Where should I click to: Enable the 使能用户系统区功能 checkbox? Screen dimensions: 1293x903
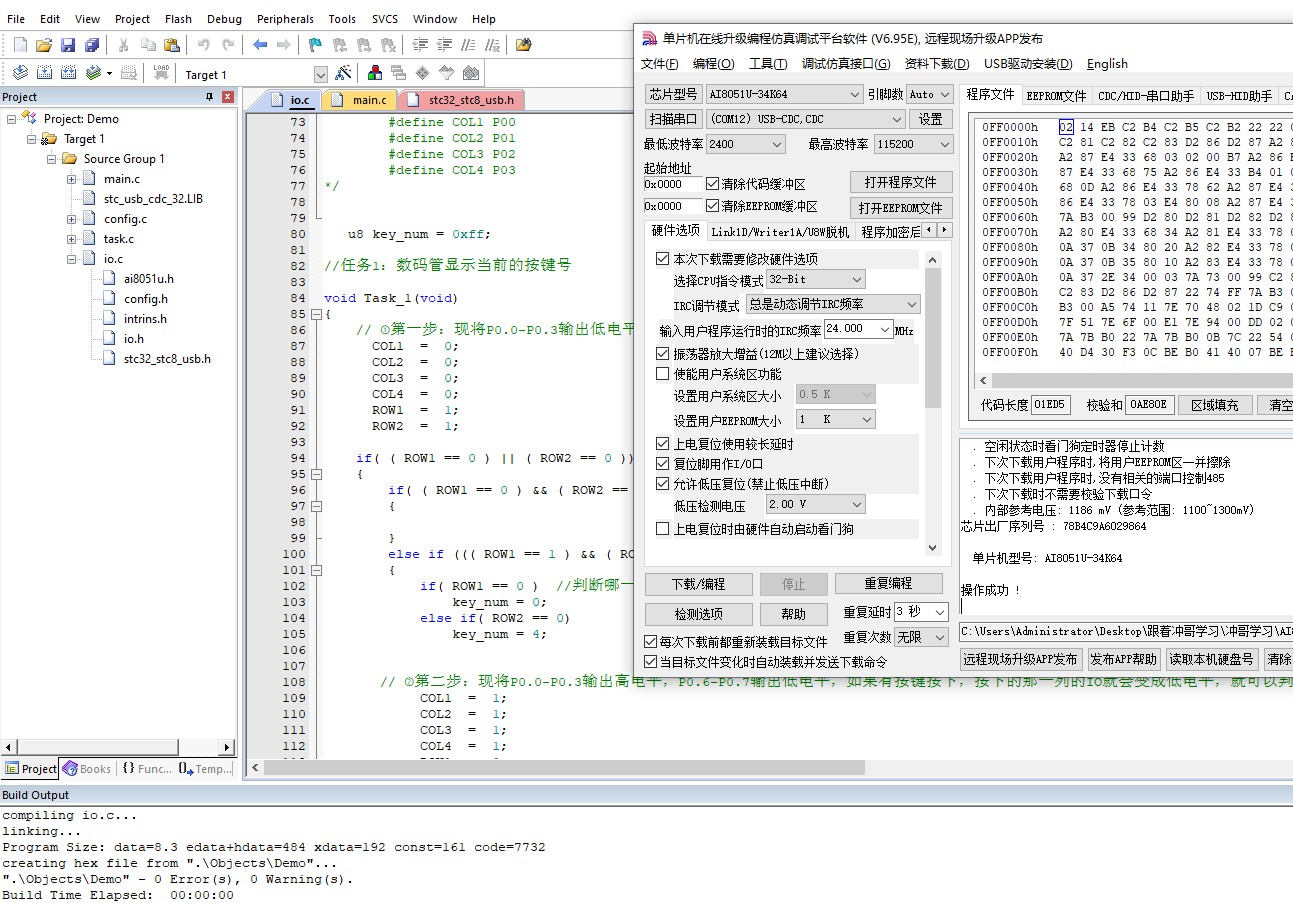coord(662,374)
